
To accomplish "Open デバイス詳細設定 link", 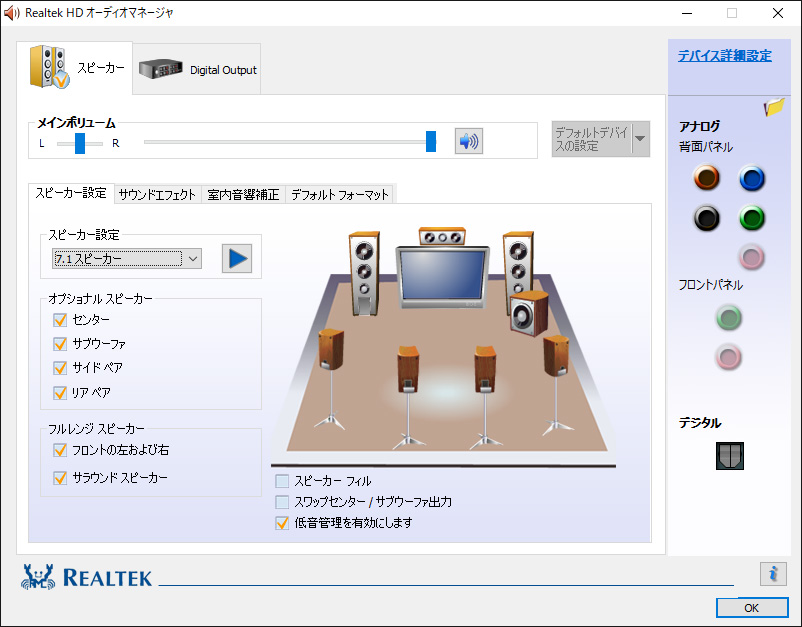I will [x=725, y=55].
